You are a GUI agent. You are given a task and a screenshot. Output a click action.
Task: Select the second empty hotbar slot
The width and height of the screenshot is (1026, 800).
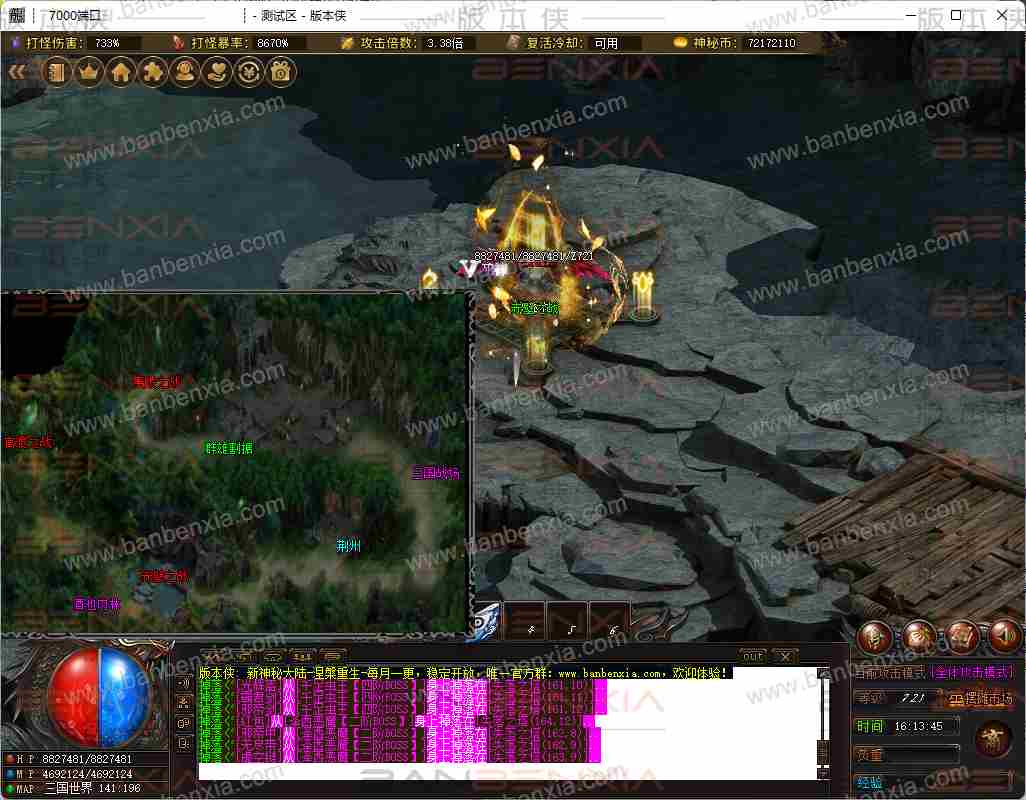(567, 621)
